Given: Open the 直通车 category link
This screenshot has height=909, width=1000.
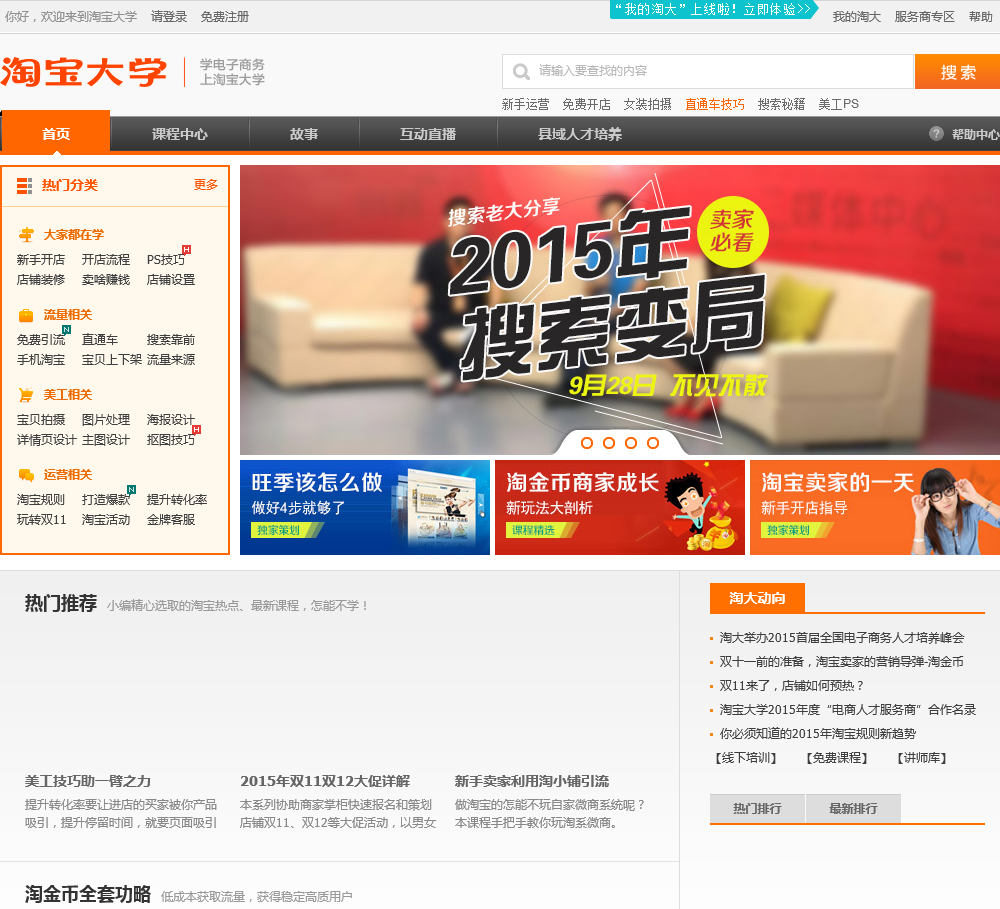Looking at the screenshot, I should pyautogui.click(x=99, y=339).
